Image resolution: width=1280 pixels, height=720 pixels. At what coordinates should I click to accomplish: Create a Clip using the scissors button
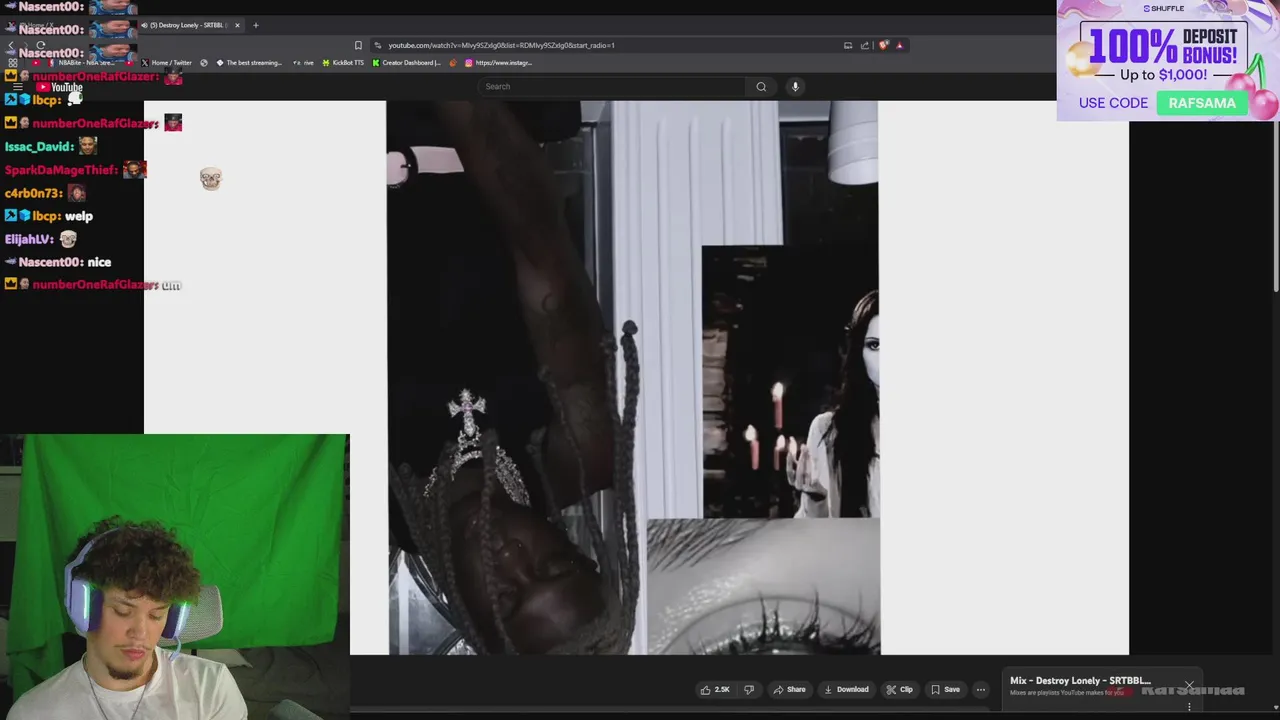tap(899, 689)
